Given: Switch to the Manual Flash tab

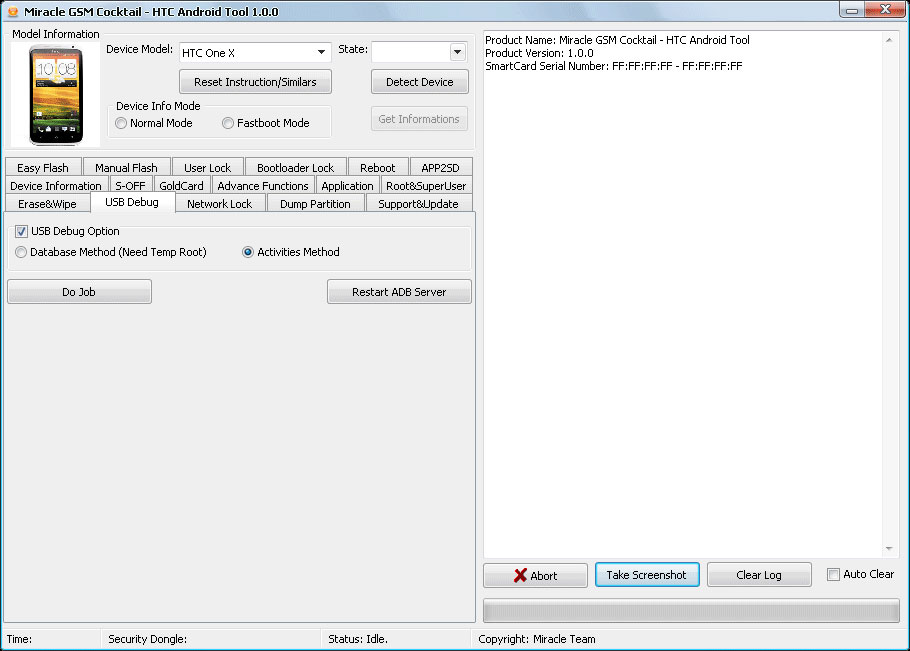Looking at the screenshot, I should 126,168.
